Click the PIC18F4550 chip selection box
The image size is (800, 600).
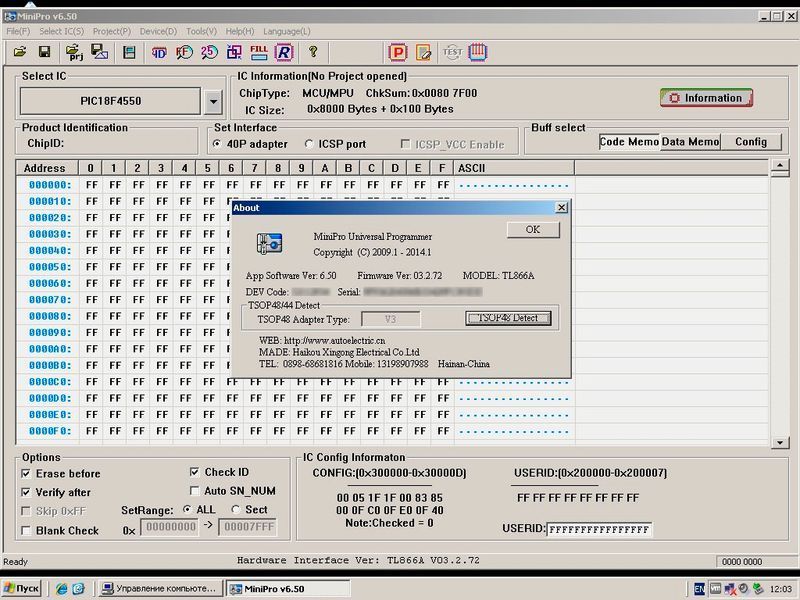[110, 101]
